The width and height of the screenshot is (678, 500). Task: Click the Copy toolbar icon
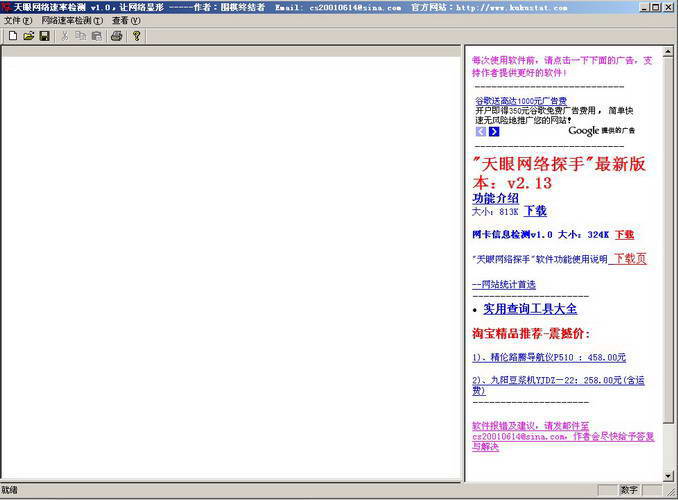click(81, 36)
